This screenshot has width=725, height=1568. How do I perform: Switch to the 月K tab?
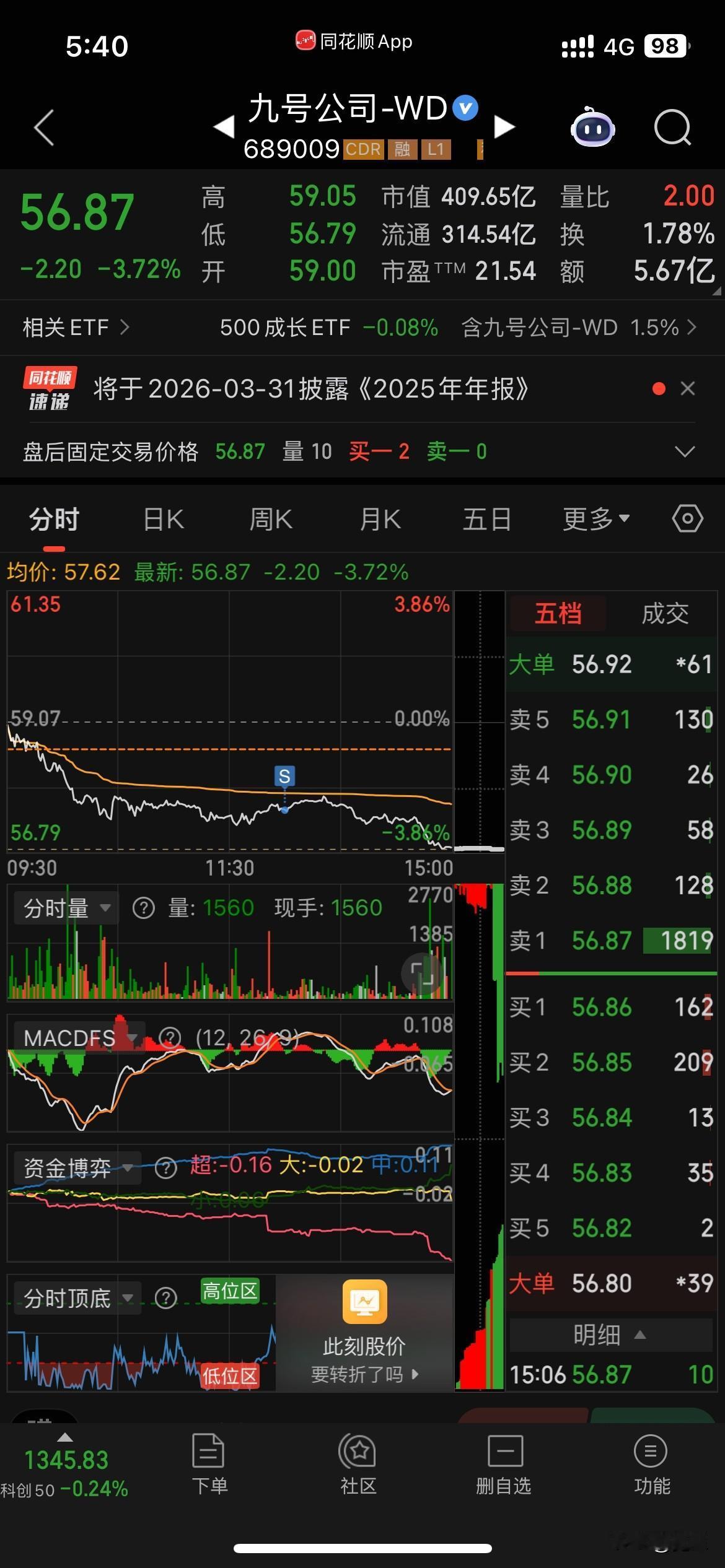tap(380, 518)
